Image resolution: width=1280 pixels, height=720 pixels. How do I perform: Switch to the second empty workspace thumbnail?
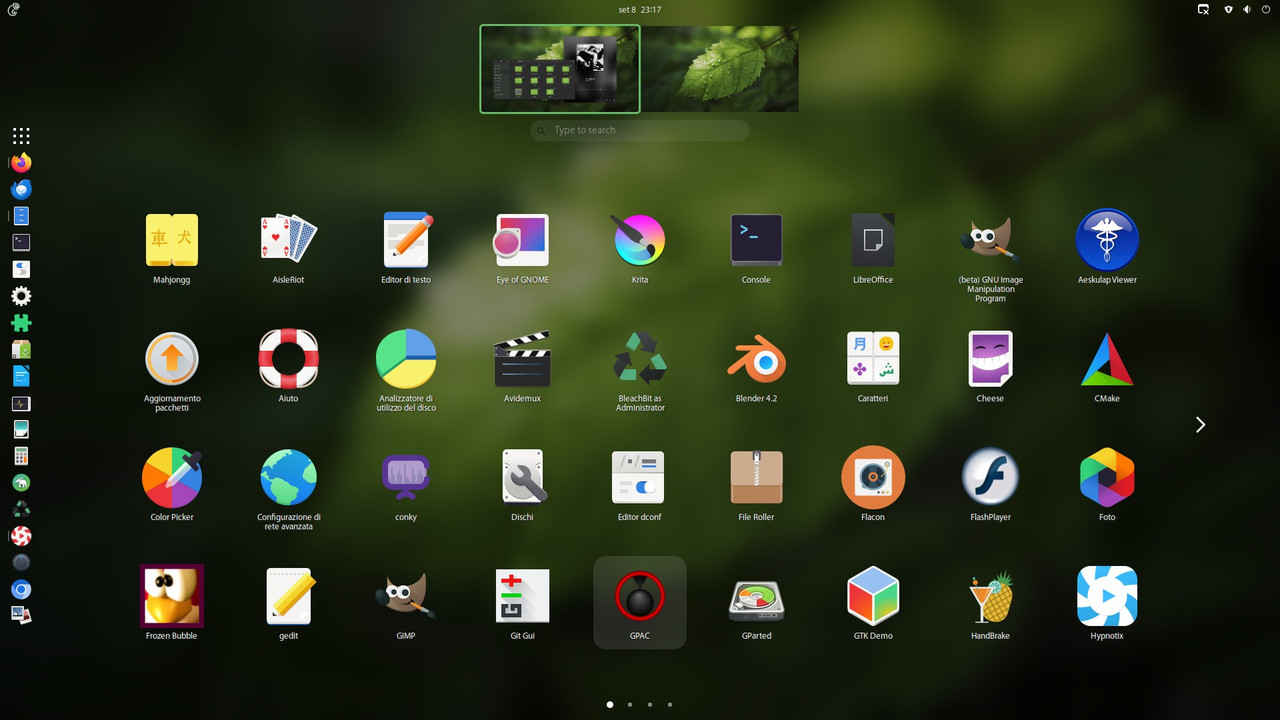[x=720, y=69]
